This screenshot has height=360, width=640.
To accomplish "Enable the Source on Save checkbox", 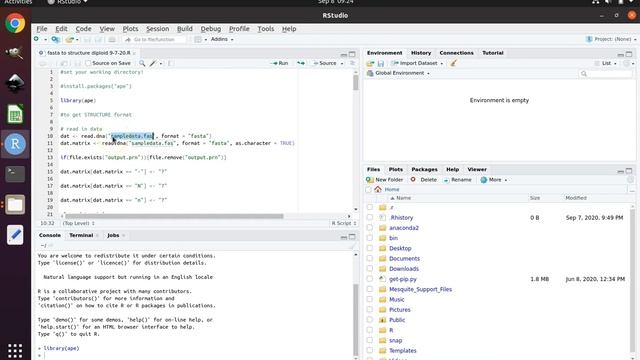I will [x=88, y=63].
